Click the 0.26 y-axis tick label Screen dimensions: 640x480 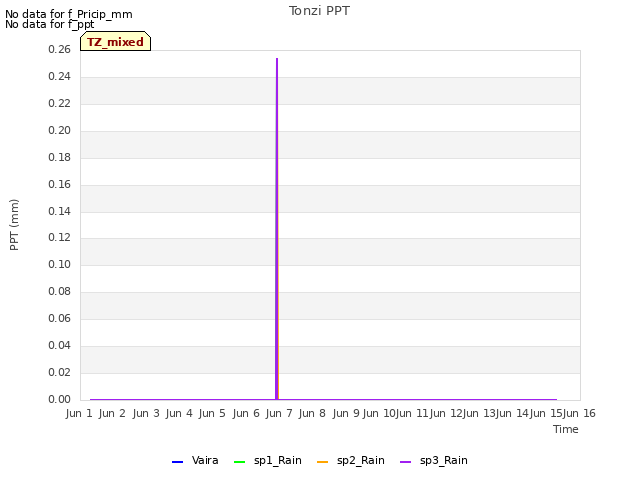coord(60,49)
